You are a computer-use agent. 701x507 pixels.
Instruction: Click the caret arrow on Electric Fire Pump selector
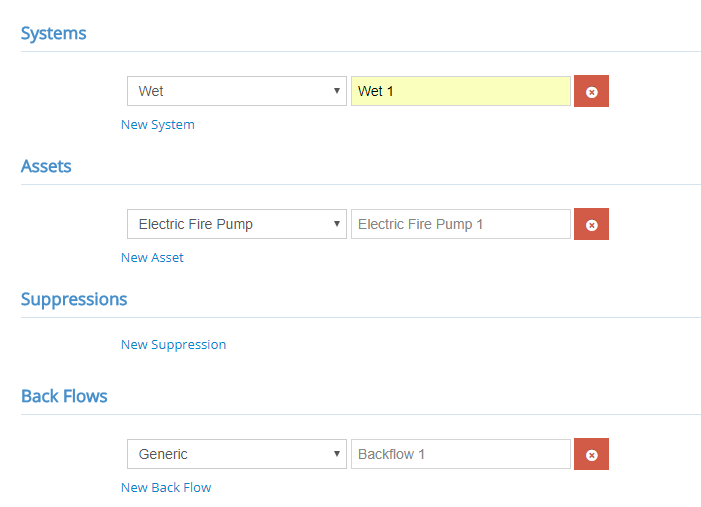(337, 224)
